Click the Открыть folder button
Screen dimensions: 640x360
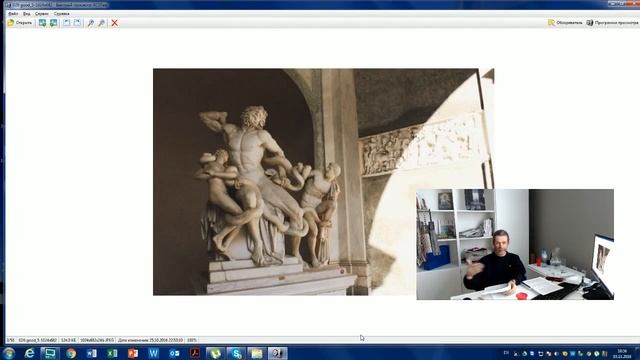coord(20,23)
